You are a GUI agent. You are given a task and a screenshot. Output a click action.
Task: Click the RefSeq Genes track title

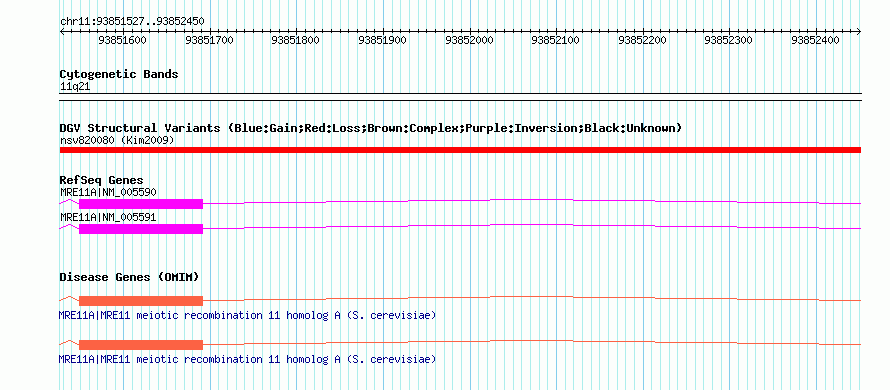[x=102, y=181]
